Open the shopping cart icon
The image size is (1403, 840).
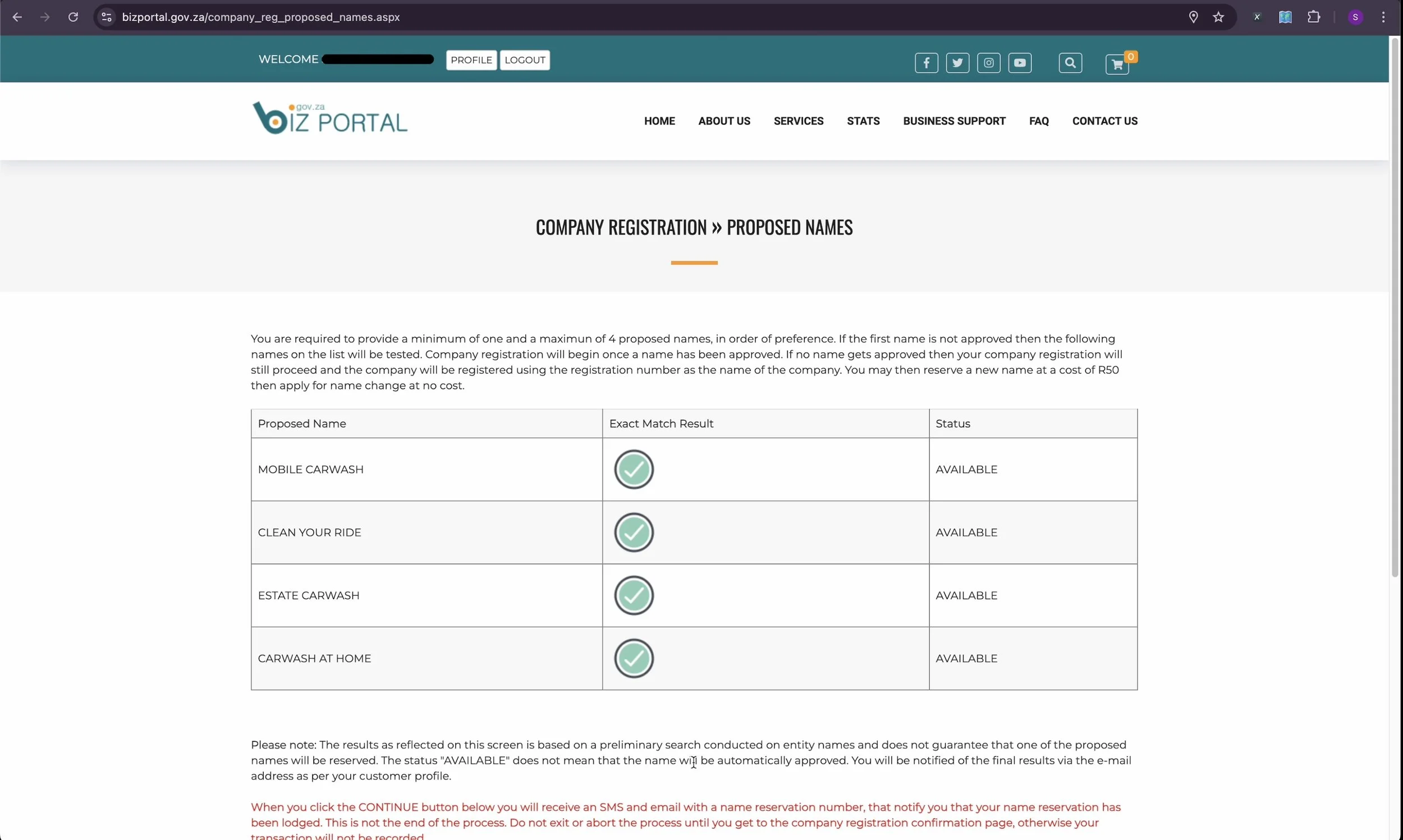point(1117,65)
